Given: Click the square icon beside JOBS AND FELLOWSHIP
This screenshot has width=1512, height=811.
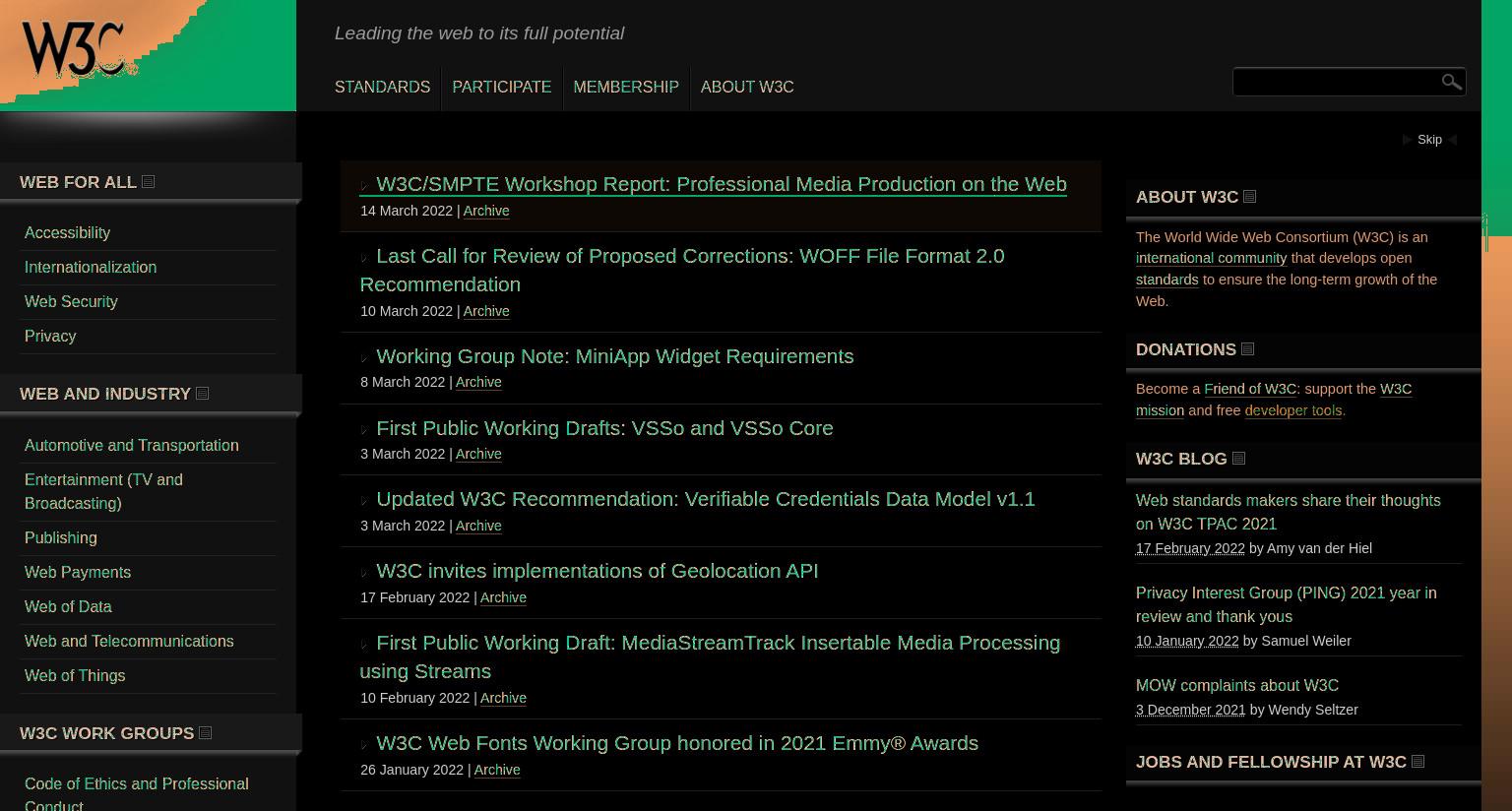Looking at the screenshot, I should tap(1417, 761).
